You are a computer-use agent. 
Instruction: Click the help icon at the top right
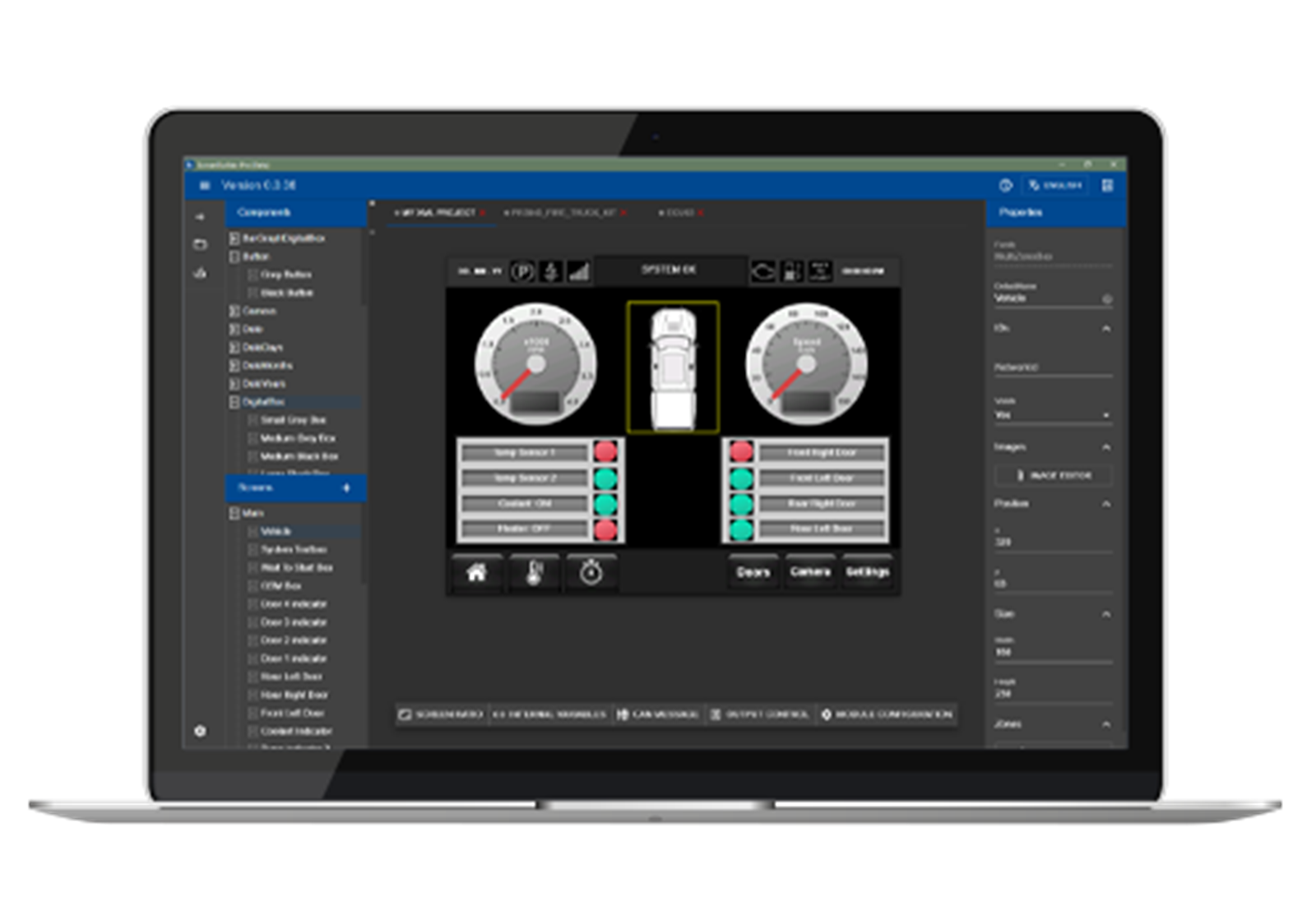point(1005,184)
